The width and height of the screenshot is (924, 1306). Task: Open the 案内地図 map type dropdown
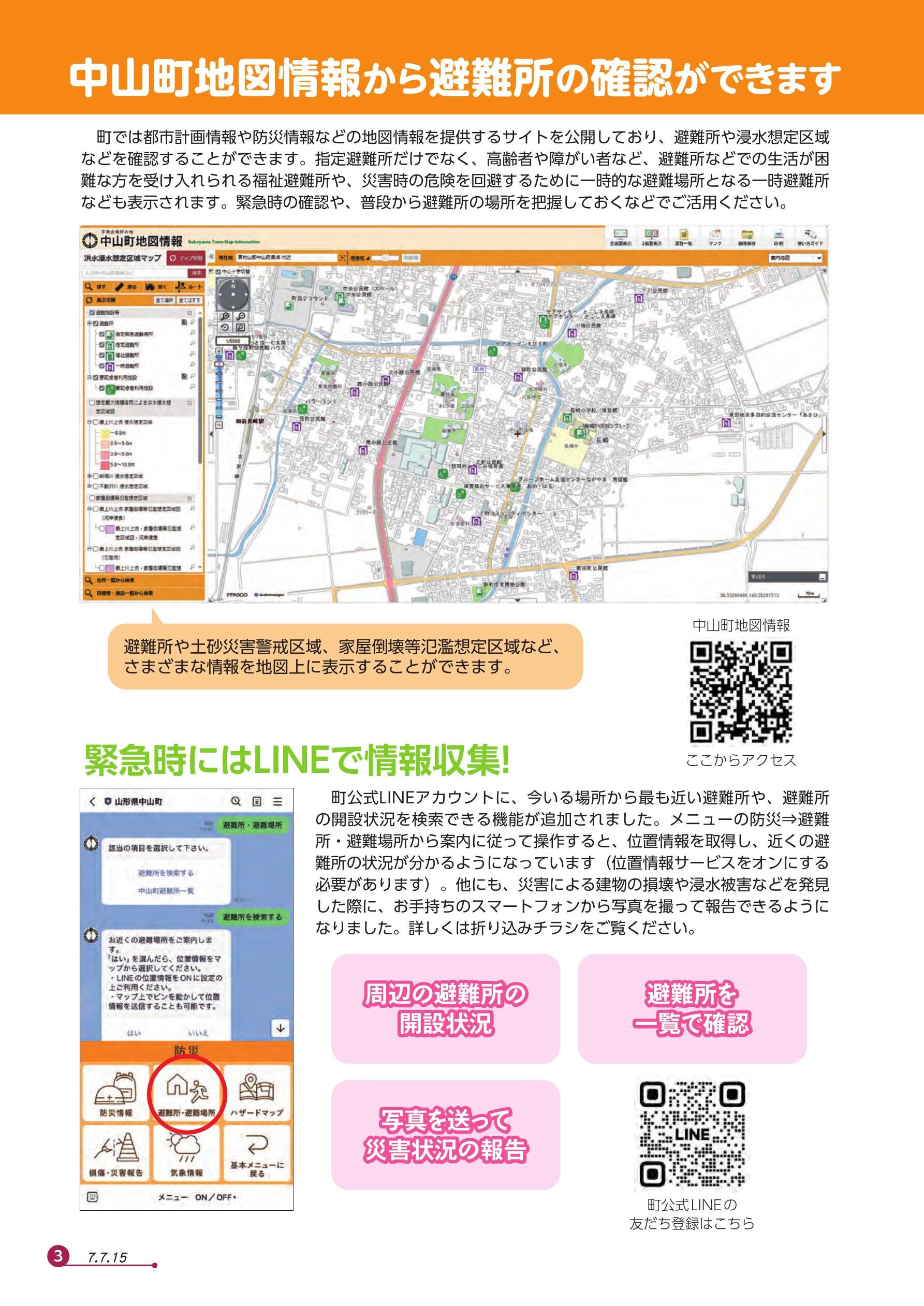795,258
